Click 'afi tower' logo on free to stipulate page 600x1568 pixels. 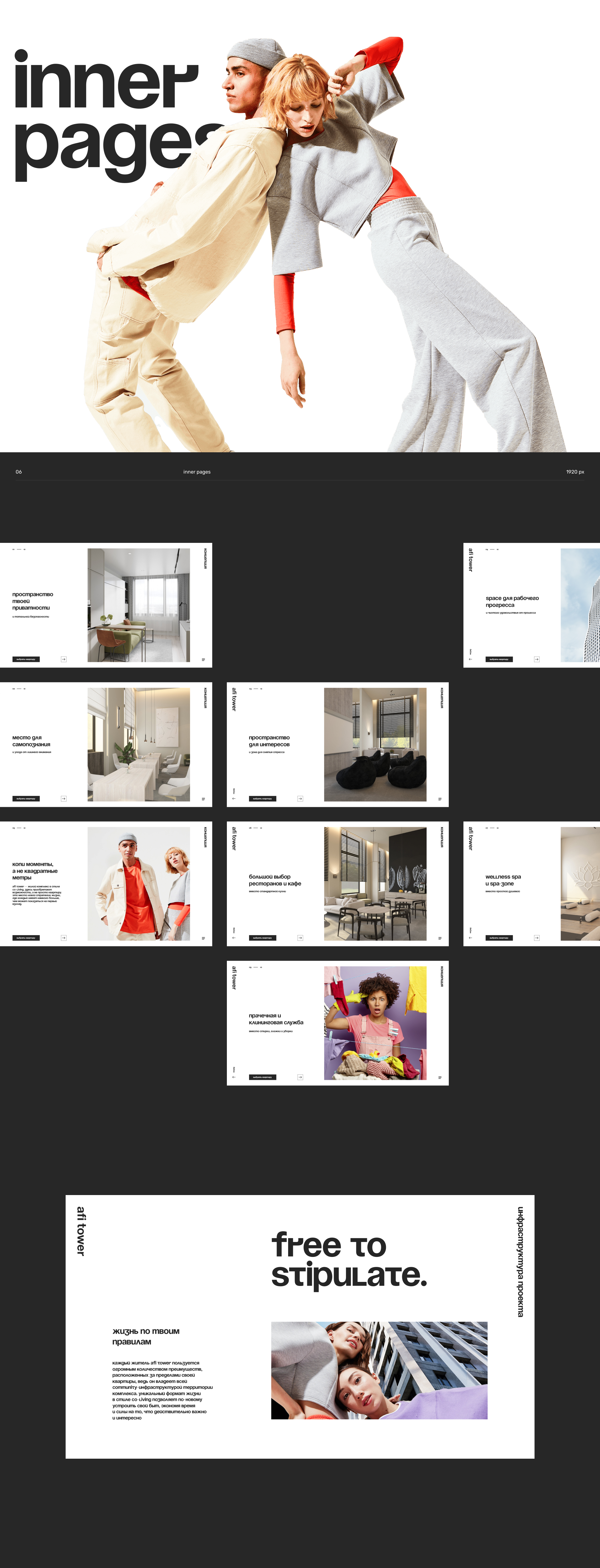coord(81,1231)
